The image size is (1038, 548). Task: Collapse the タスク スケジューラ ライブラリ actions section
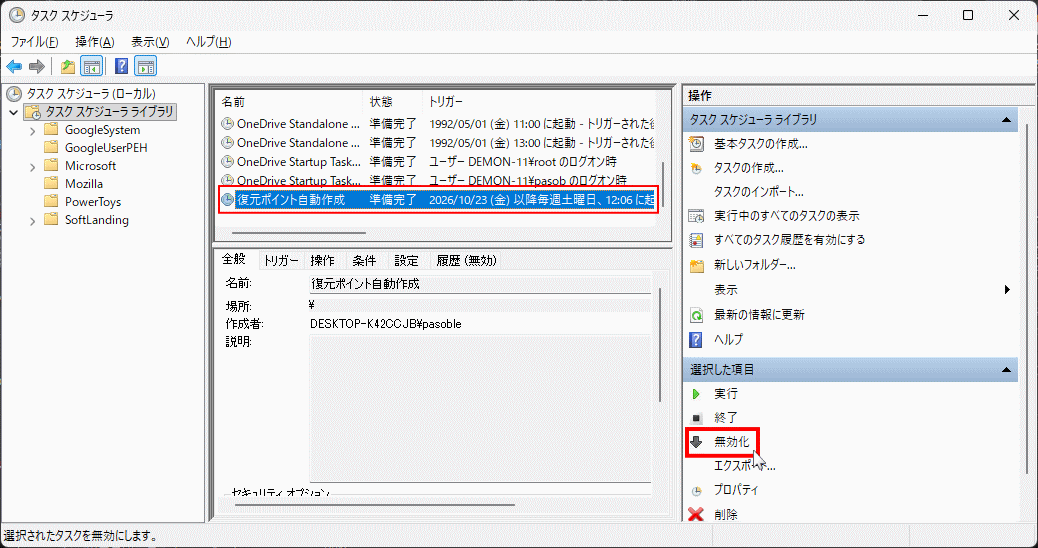tap(1006, 120)
